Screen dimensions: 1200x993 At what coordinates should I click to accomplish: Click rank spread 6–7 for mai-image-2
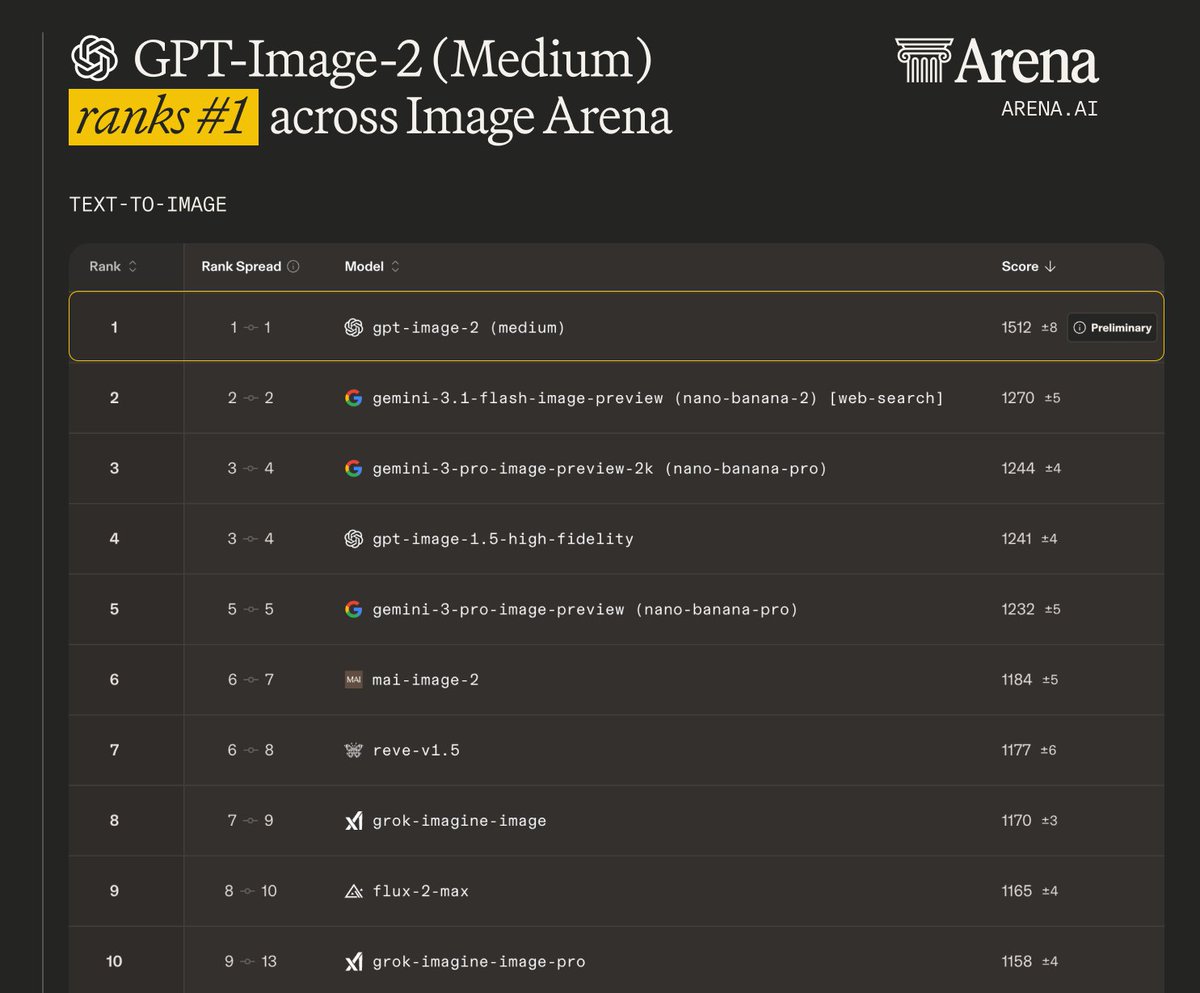click(250, 680)
